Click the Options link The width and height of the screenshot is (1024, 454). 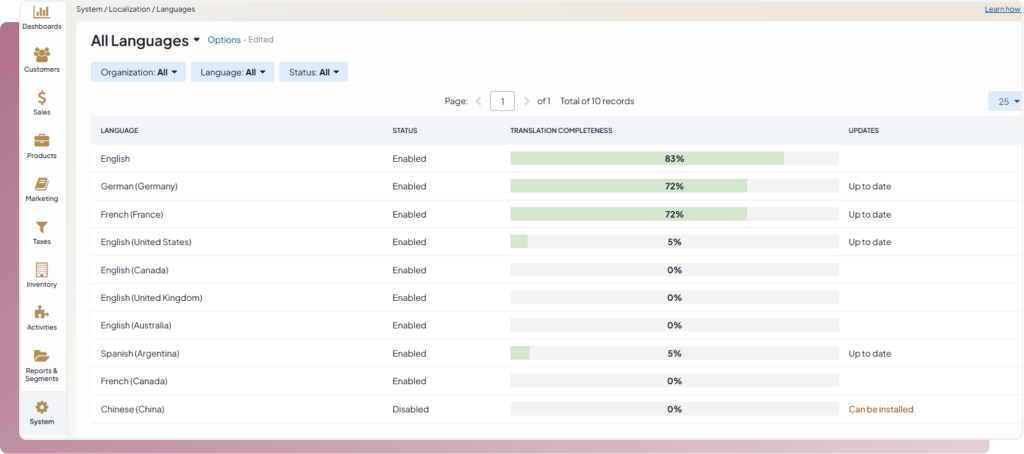[224, 40]
